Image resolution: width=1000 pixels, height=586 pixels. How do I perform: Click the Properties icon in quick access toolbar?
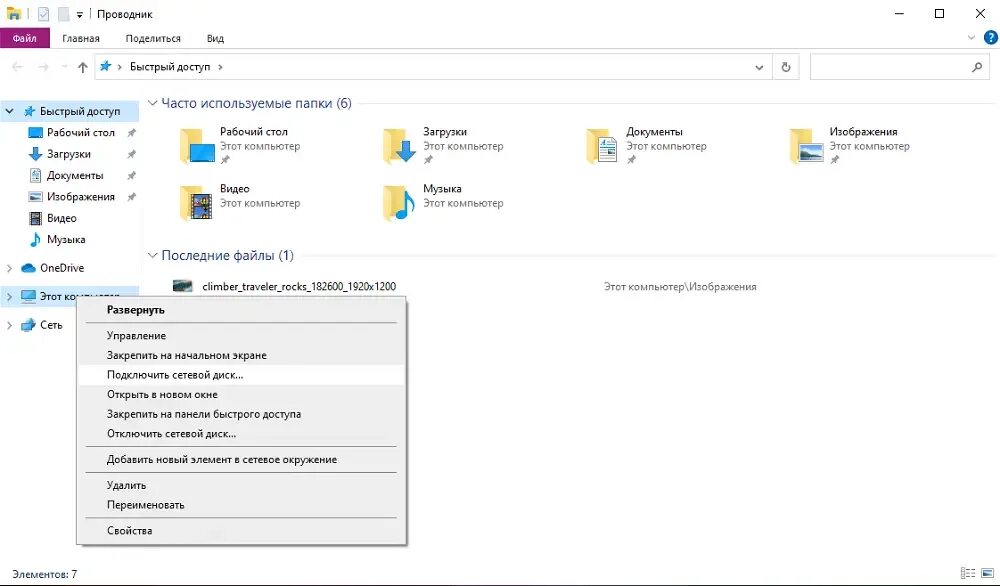coord(43,14)
